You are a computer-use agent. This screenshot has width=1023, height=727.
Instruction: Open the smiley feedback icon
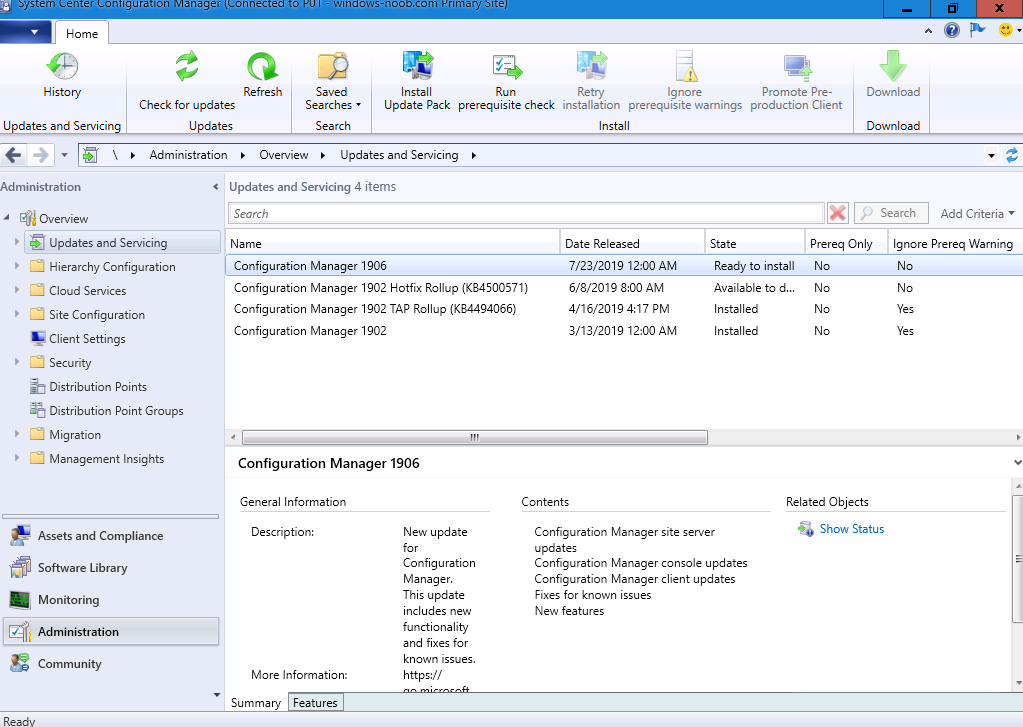click(1005, 30)
